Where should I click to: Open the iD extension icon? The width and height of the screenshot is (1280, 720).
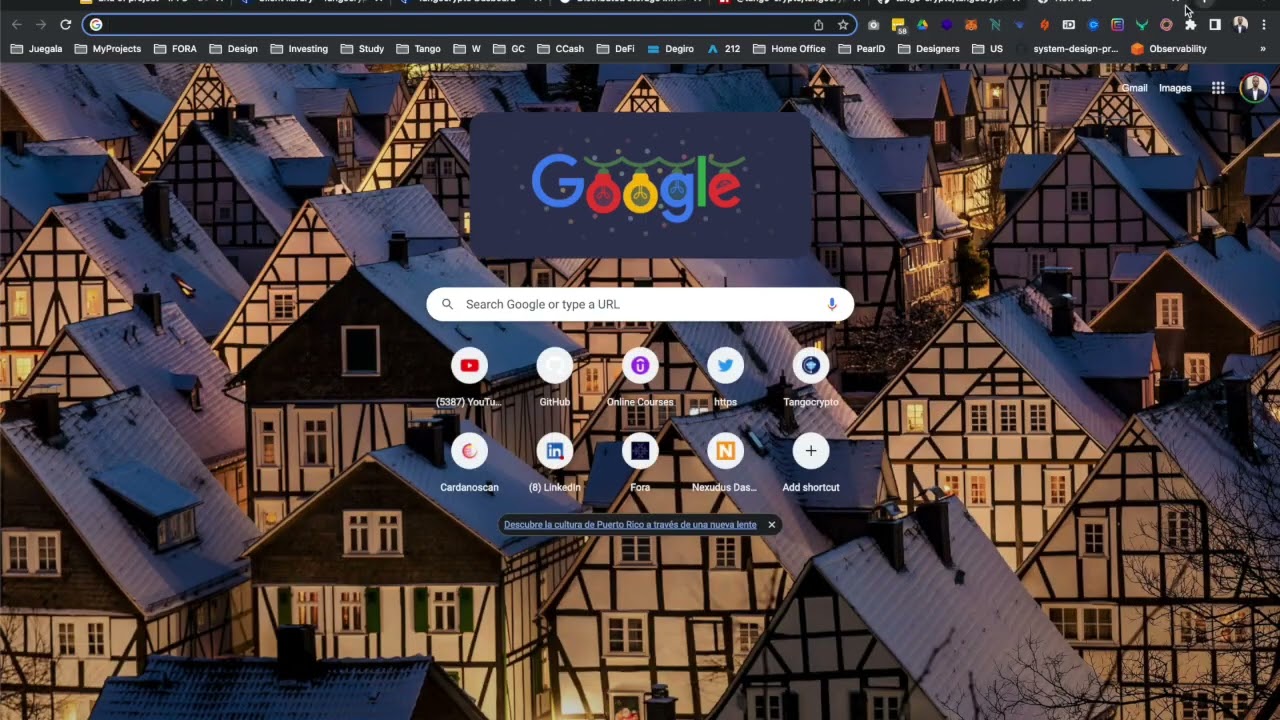1068,24
